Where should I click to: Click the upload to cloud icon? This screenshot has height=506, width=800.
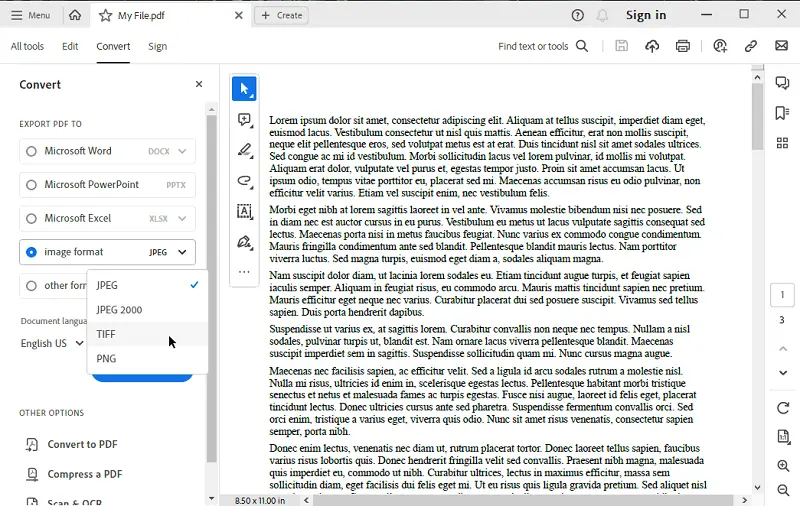pos(652,46)
